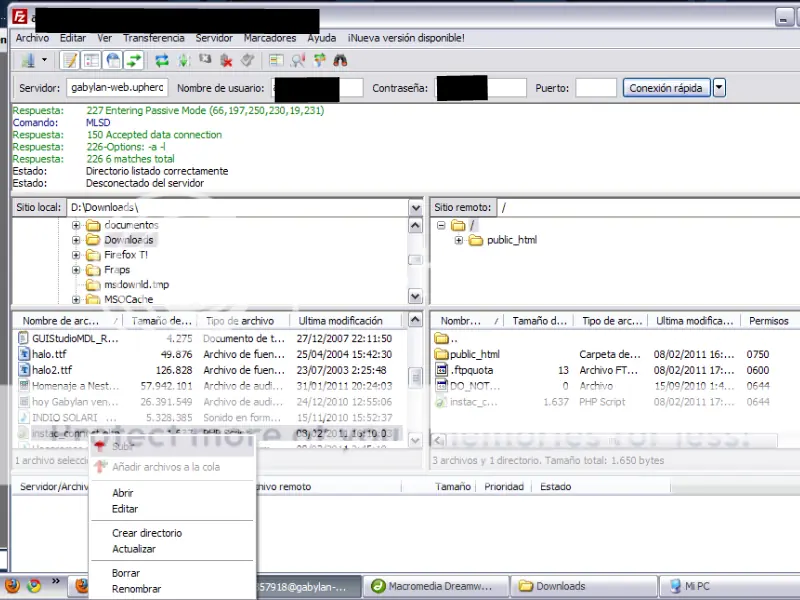Click the refresh file lists icon

[162, 61]
